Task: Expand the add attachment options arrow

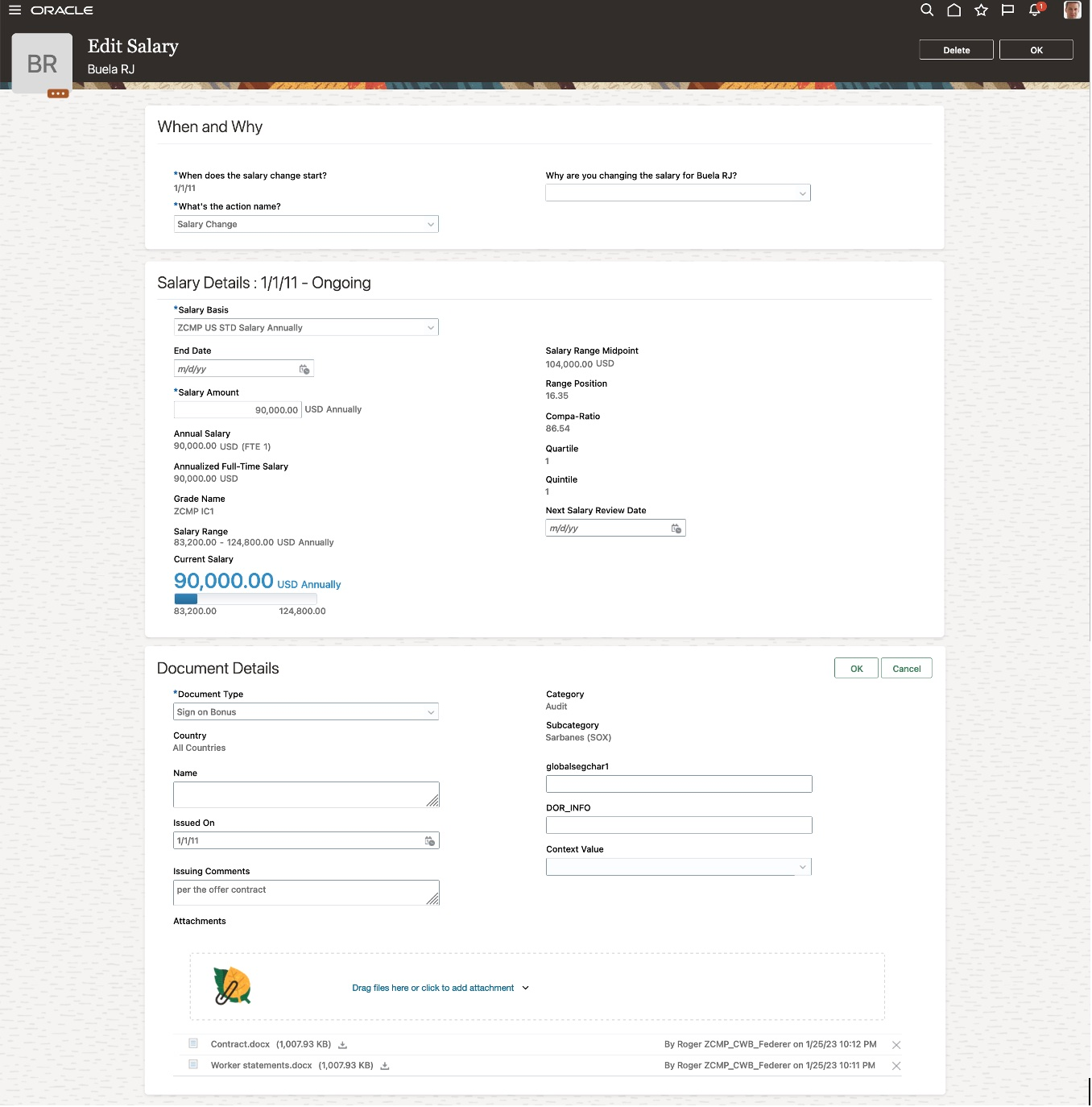Action: click(x=526, y=988)
